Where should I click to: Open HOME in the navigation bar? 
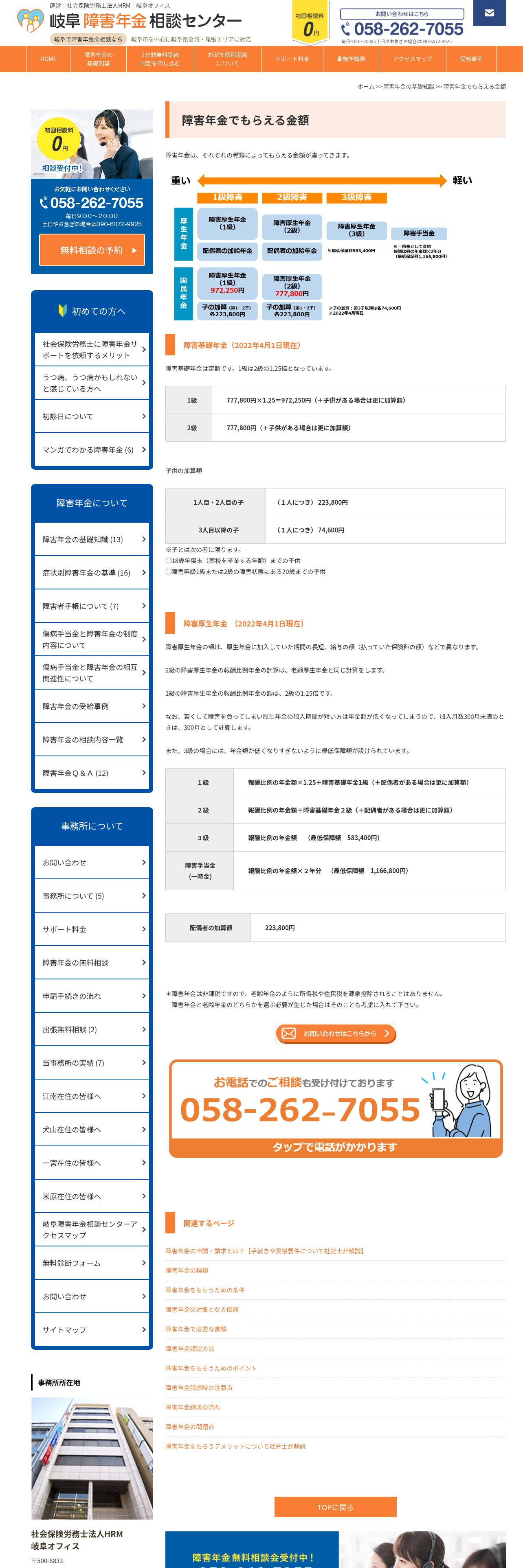click(x=48, y=59)
